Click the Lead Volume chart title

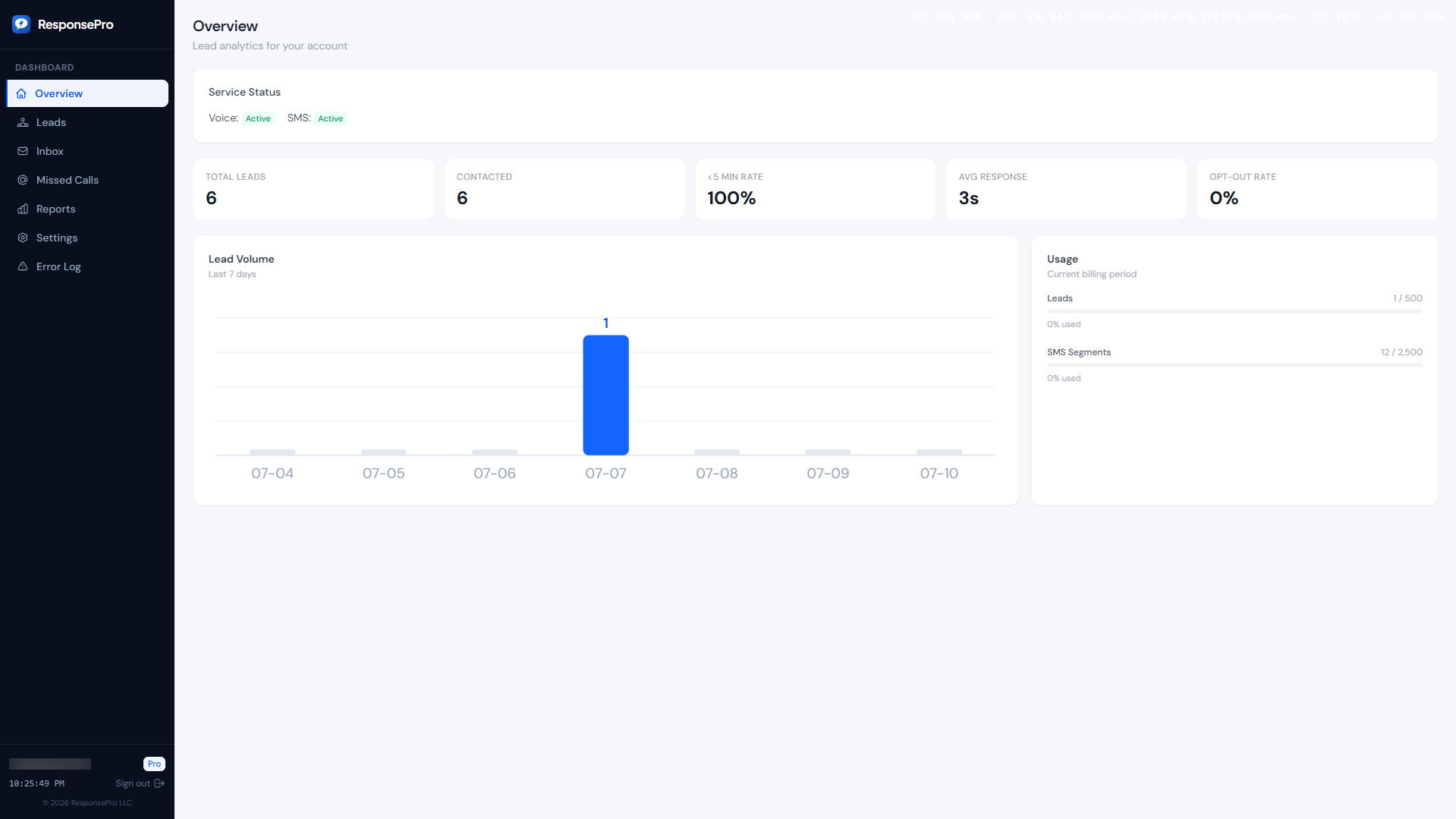point(241,259)
